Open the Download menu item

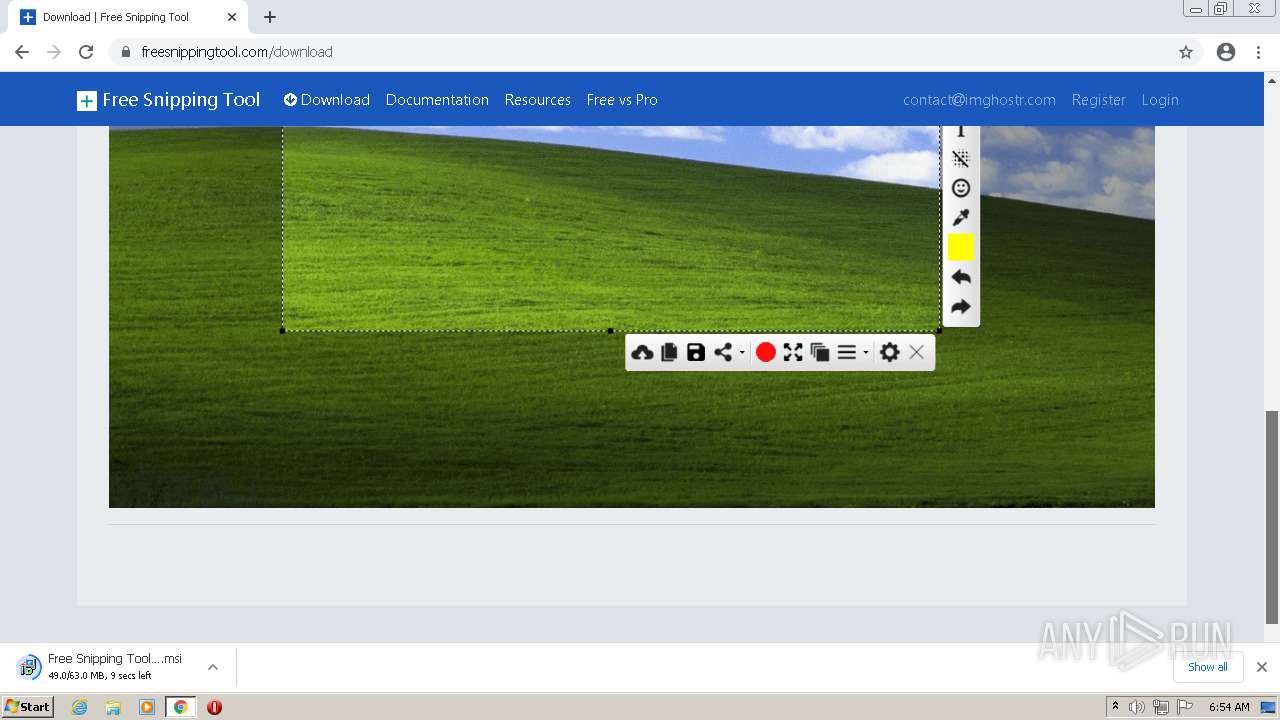click(x=327, y=100)
